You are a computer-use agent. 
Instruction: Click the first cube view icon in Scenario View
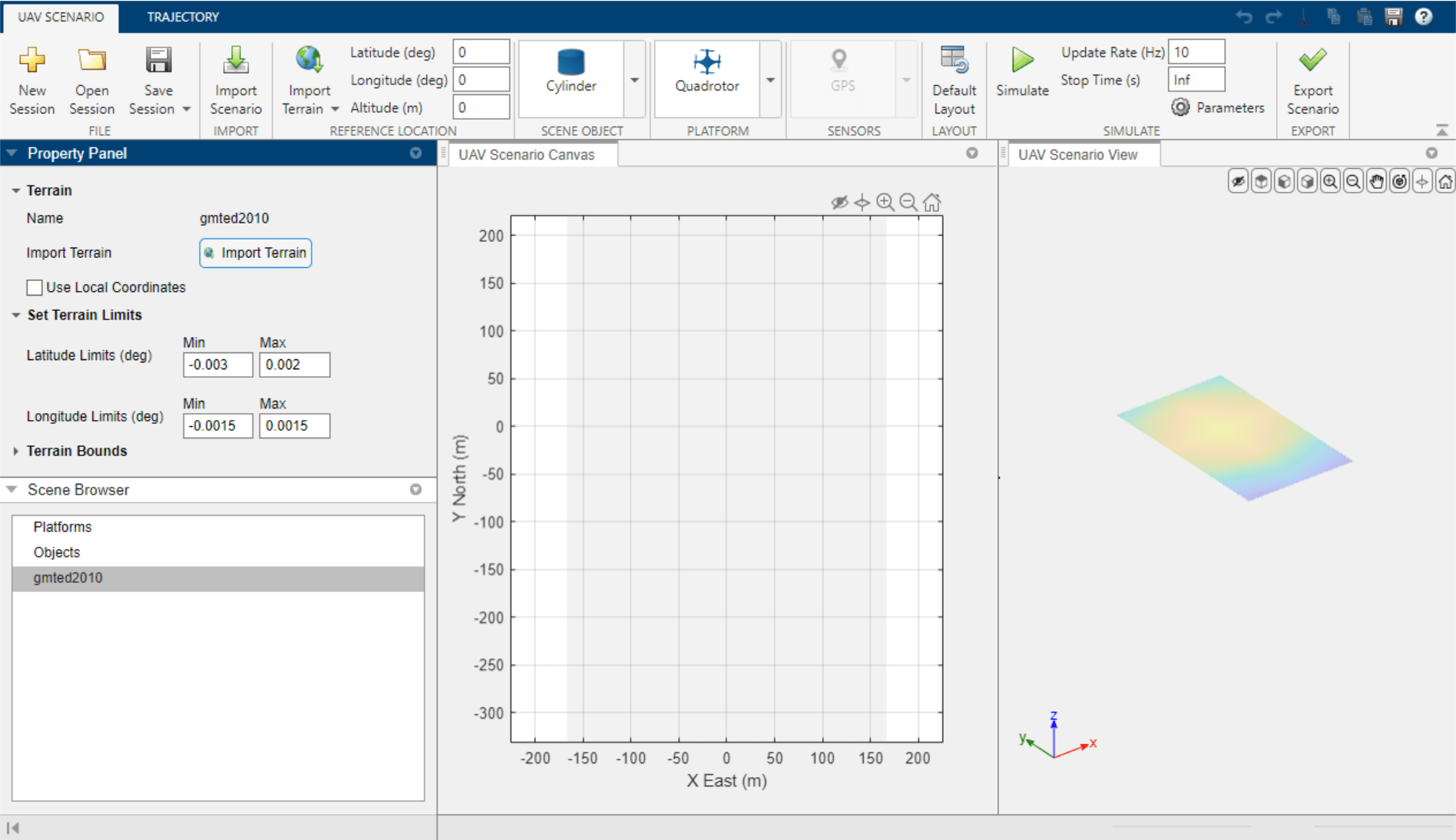[1261, 181]
